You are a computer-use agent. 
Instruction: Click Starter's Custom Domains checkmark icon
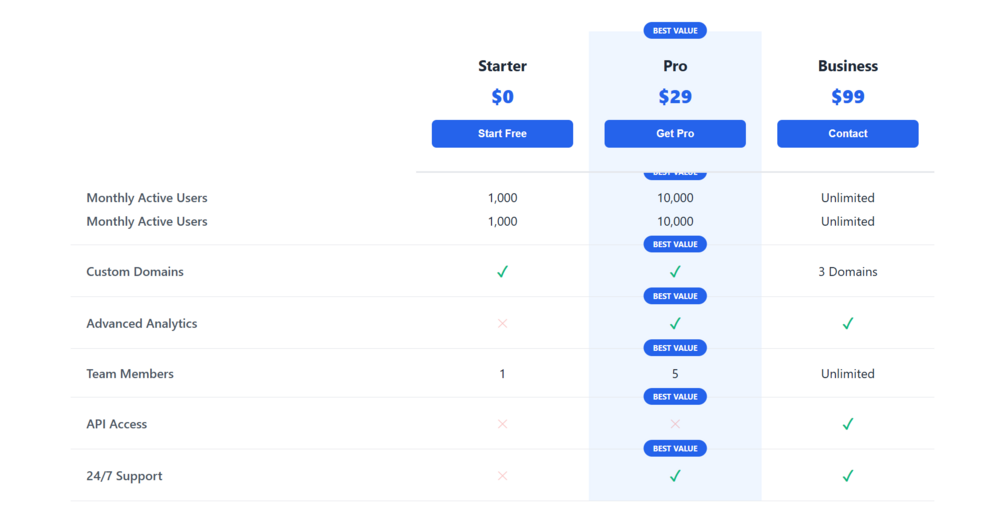click(x=502, y=272)
